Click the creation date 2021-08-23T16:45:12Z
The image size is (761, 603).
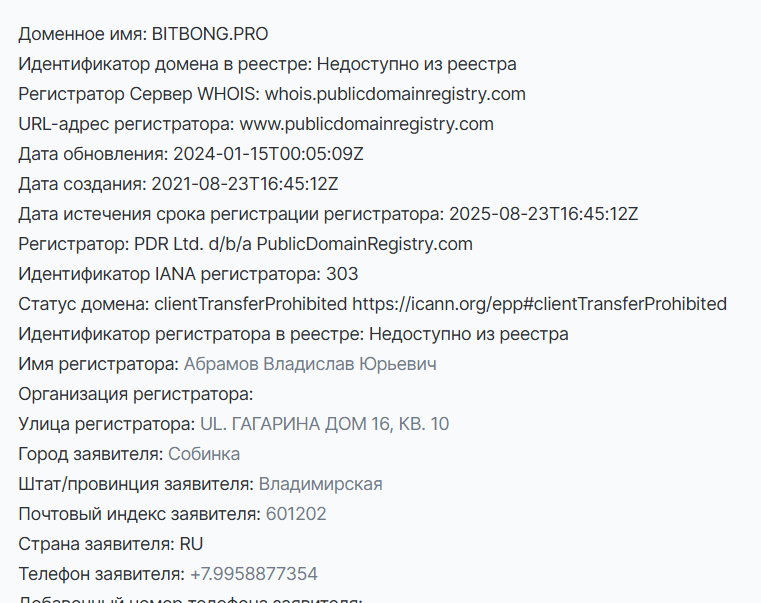(245, 184)
